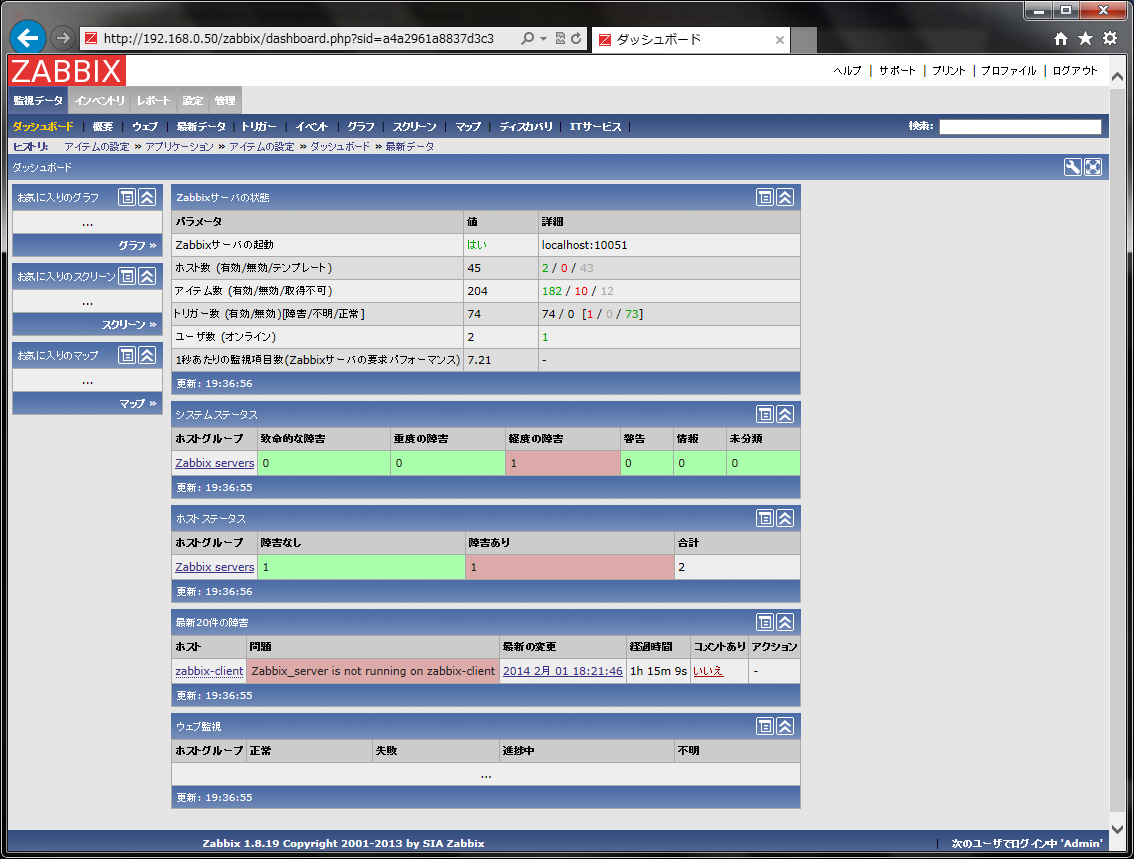Image resolution: width=1134 pixels, height=859 pixels.
Task: Open the マップ » link in favorites
Action: point(138,403)
